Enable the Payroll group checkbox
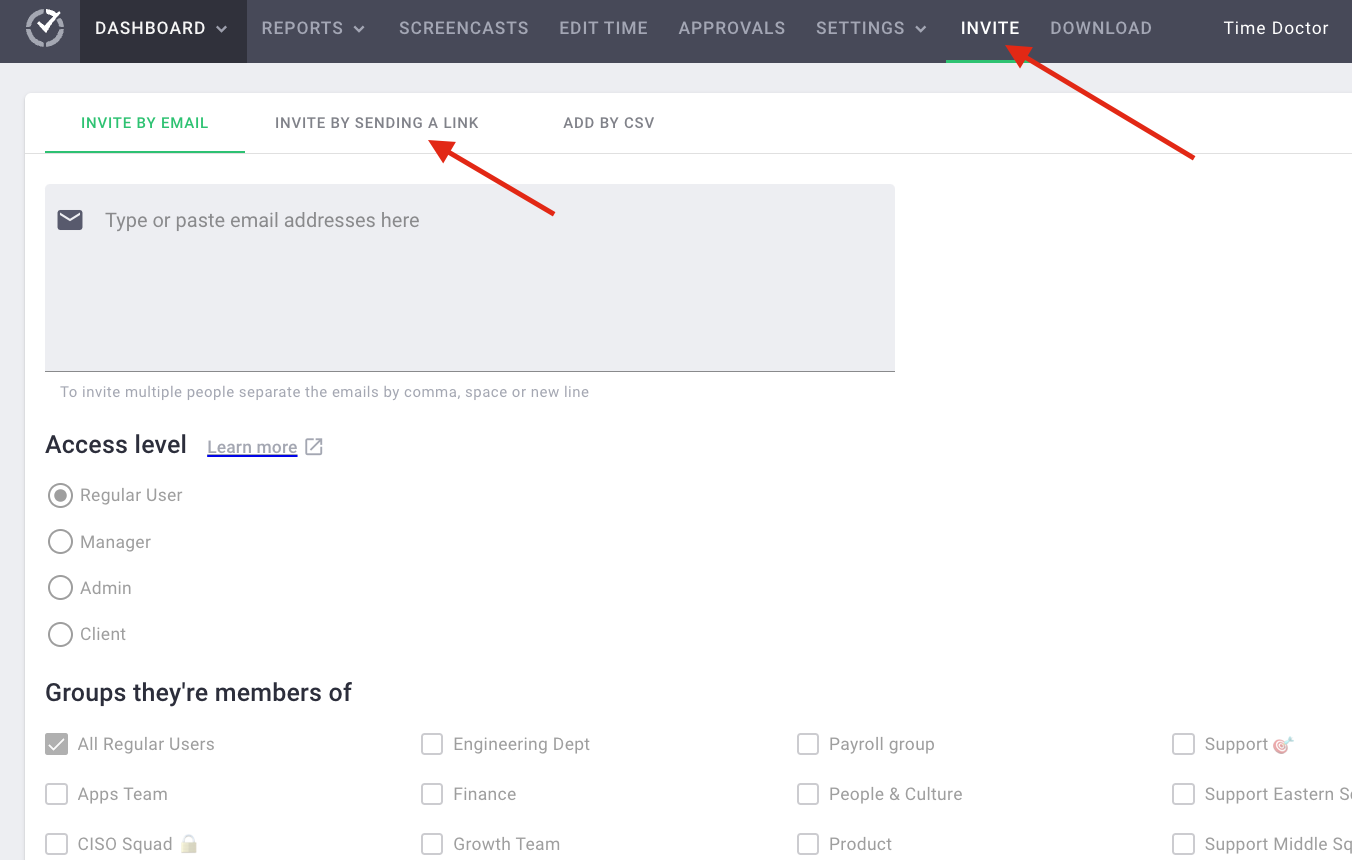This screenshot has height=860, width=1352. coord(808,744)
